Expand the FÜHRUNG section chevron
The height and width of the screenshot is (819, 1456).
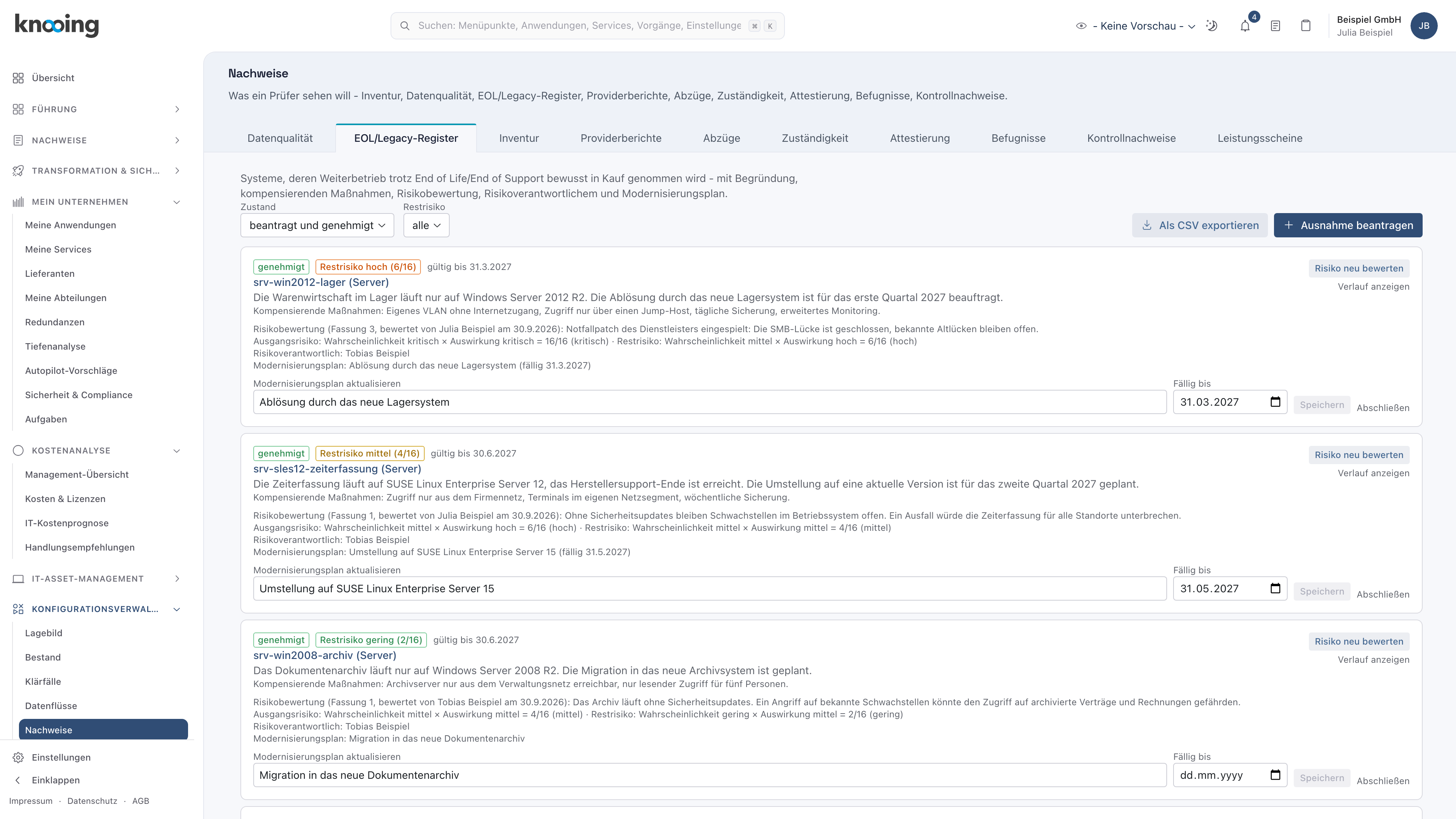pyautogui.click(x=177, y=109)
